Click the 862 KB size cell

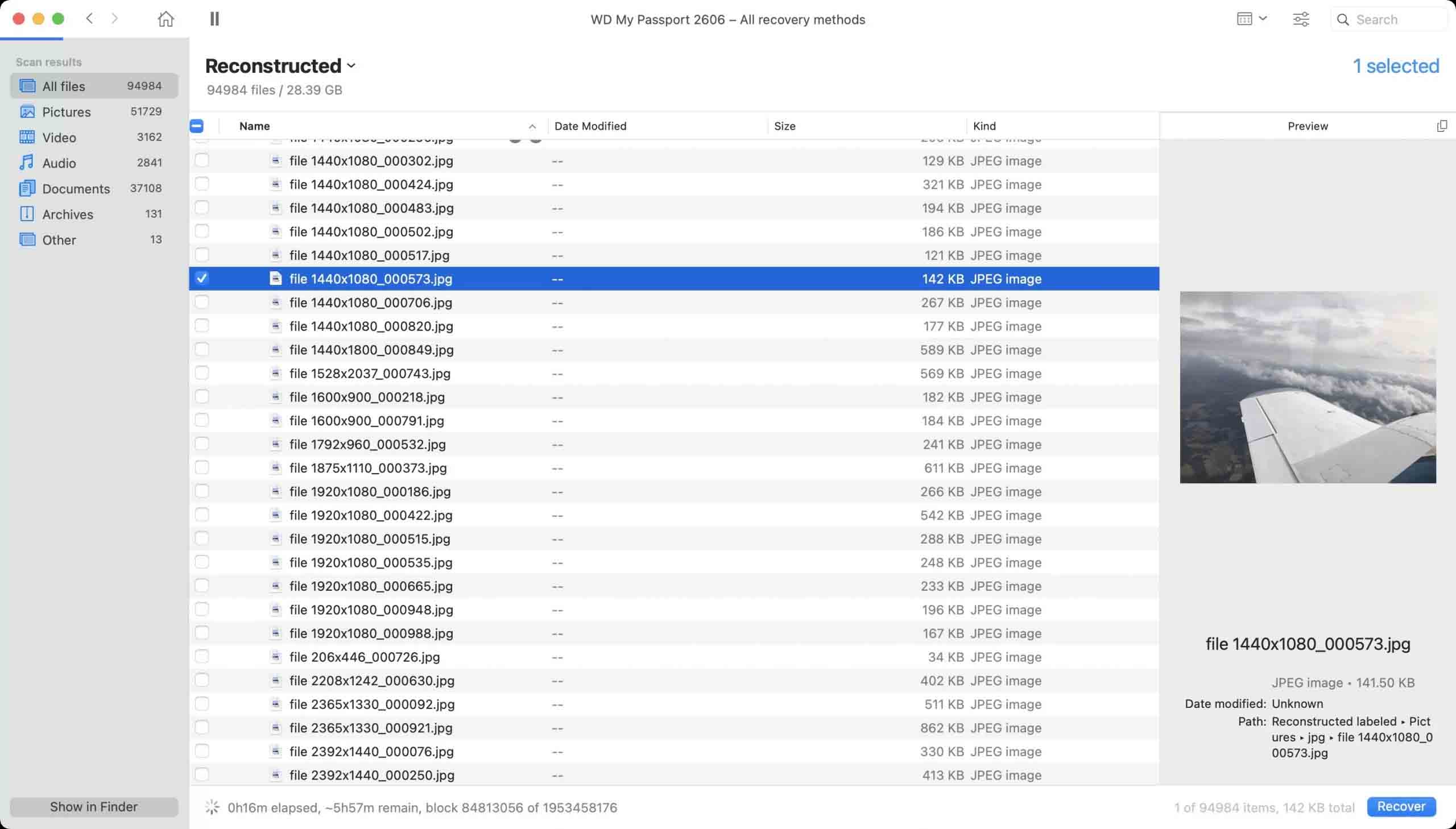point(942,728)
